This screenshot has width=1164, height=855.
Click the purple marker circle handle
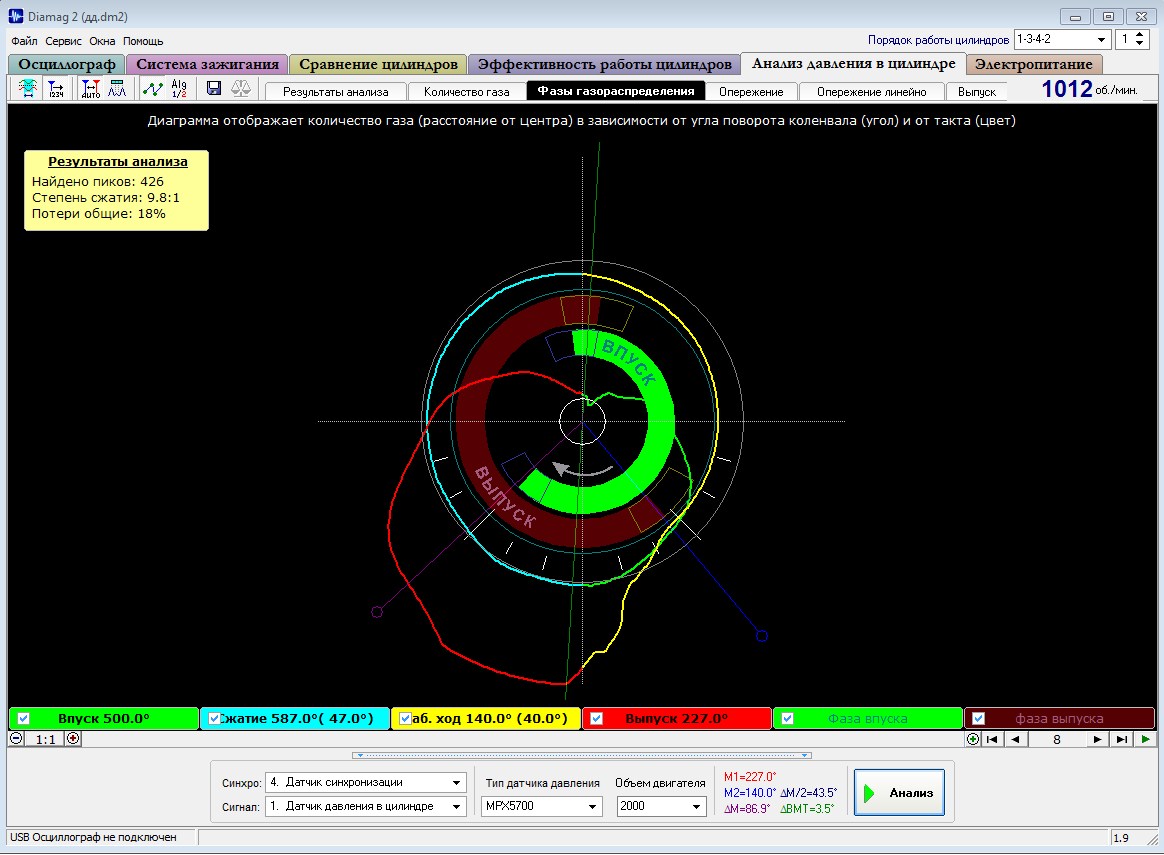coord(377,612)
